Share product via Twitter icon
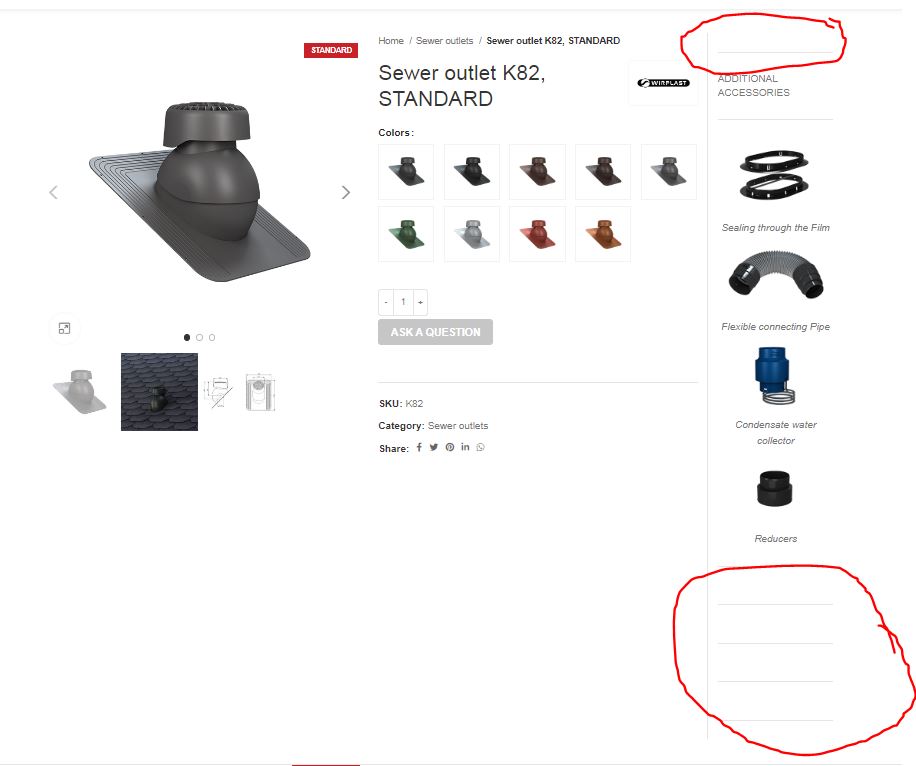The width and height of the screenshot is (916, 766). 433,448
